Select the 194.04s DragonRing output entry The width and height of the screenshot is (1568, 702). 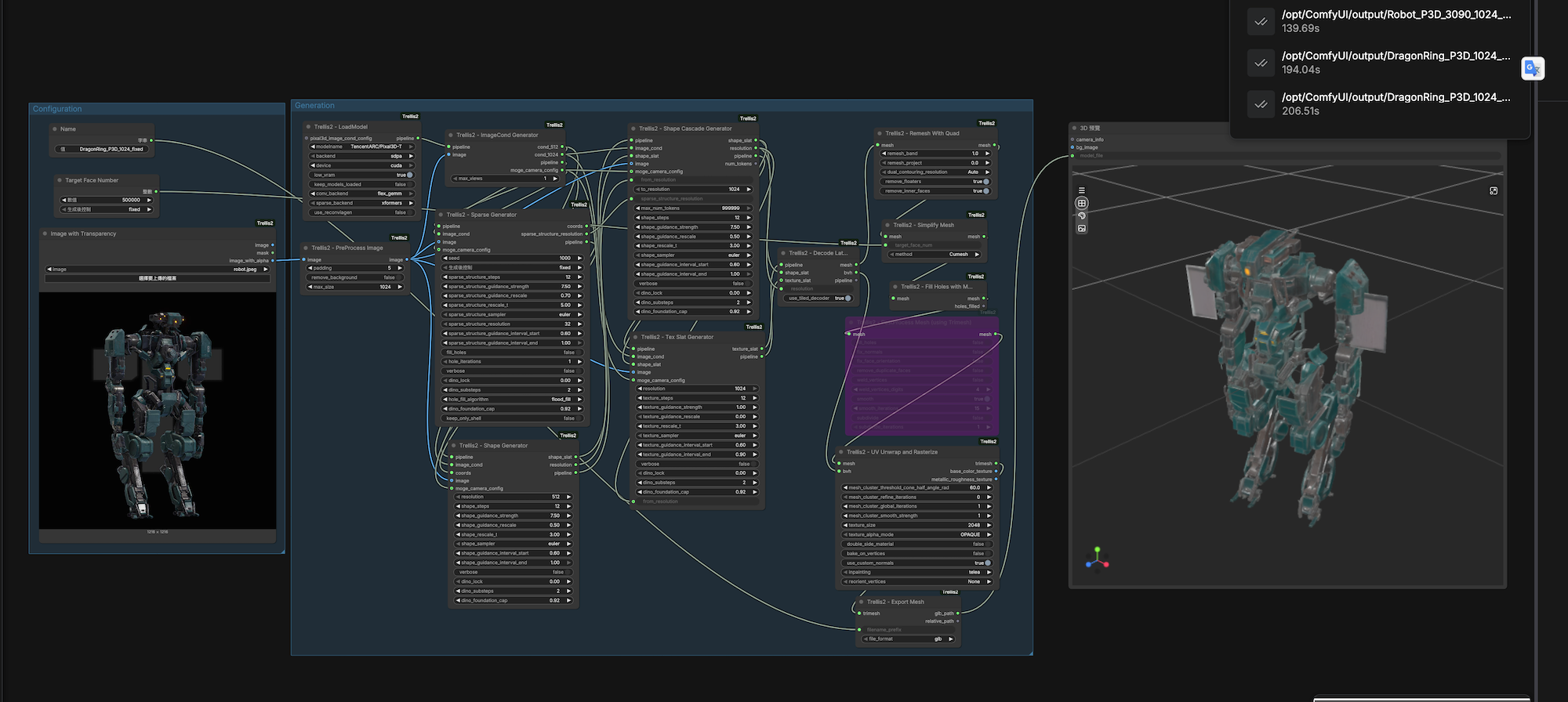click(x=1380, y=63)
